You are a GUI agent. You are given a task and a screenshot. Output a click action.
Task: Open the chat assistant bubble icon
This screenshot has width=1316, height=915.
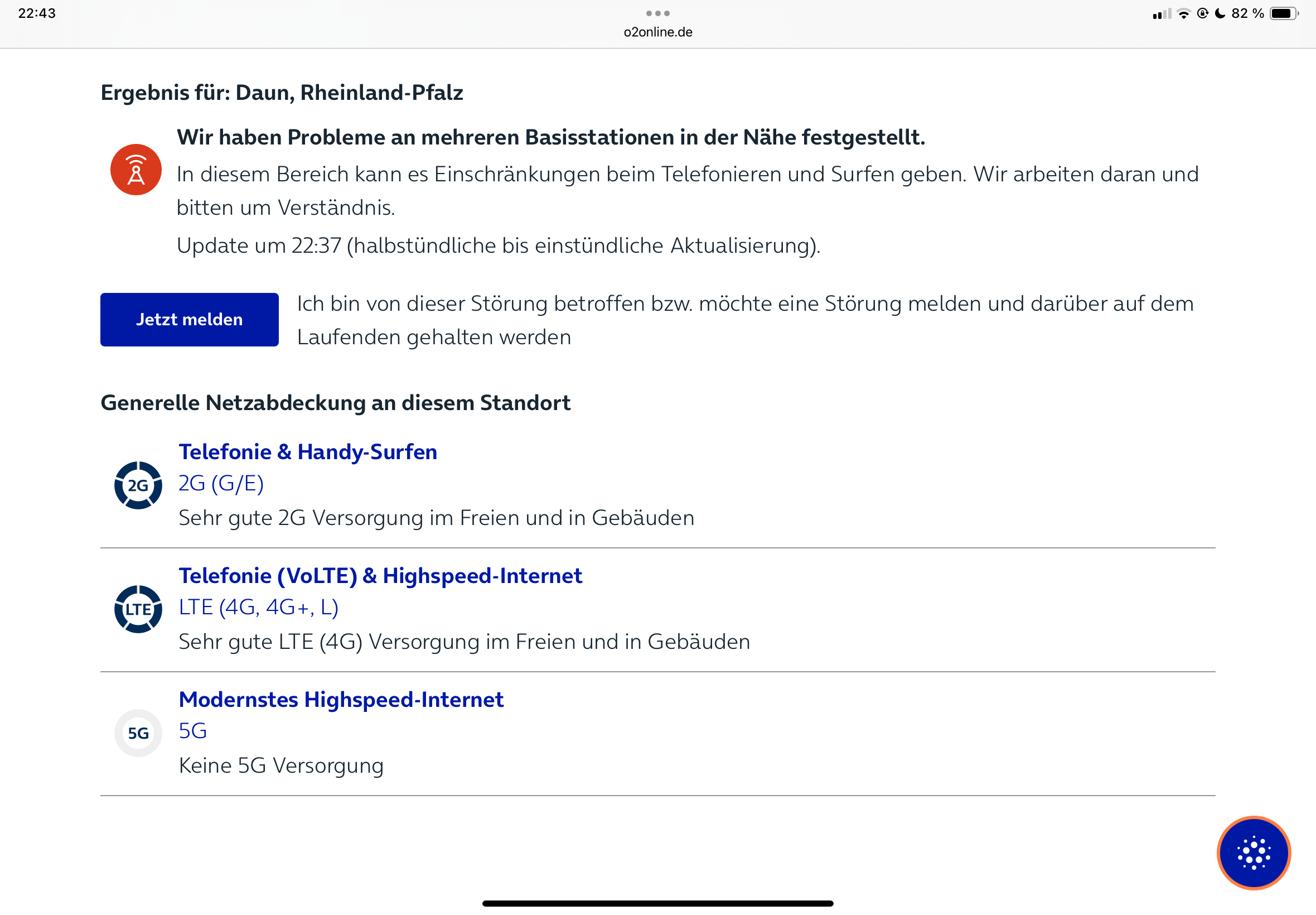coord(1253,853)
